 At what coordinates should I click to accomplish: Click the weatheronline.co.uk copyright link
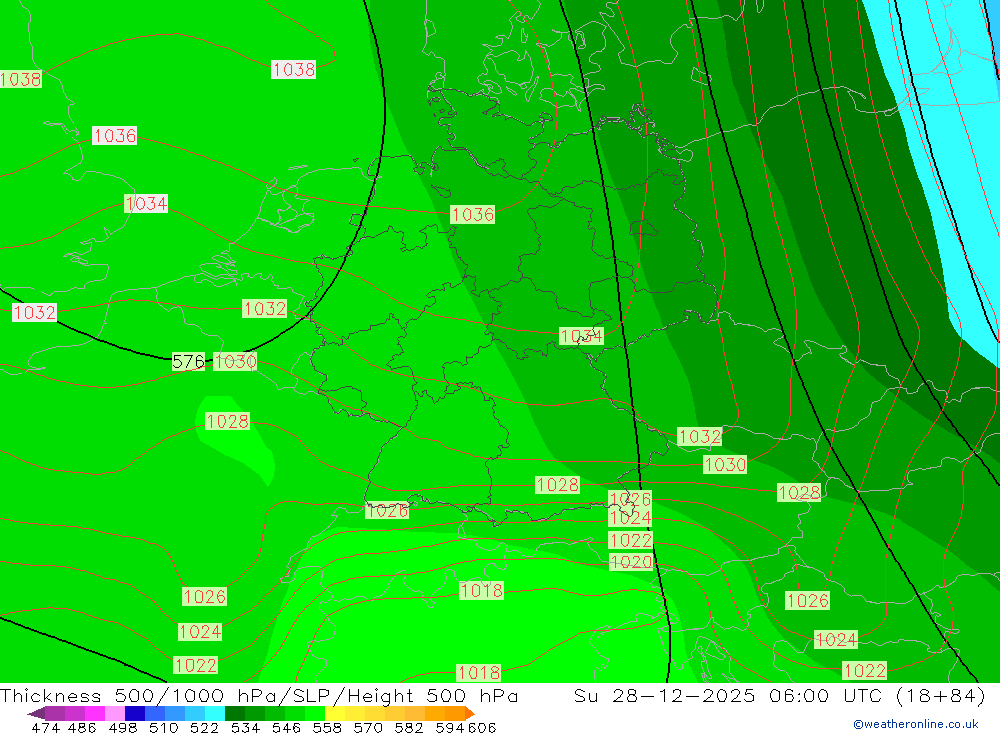coord(916,724)
